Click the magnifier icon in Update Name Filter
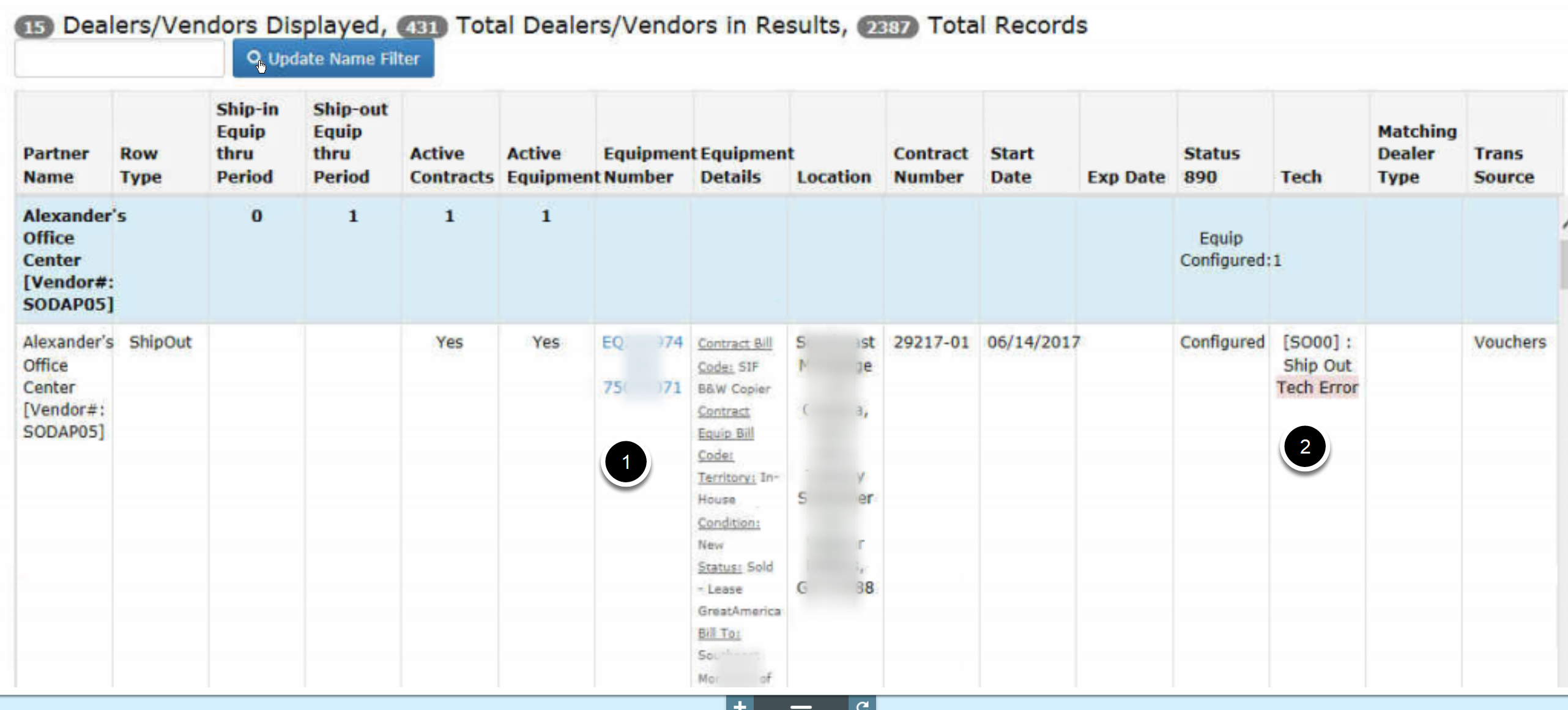Viewport: 1568px width, 710px height. (253, 58)
